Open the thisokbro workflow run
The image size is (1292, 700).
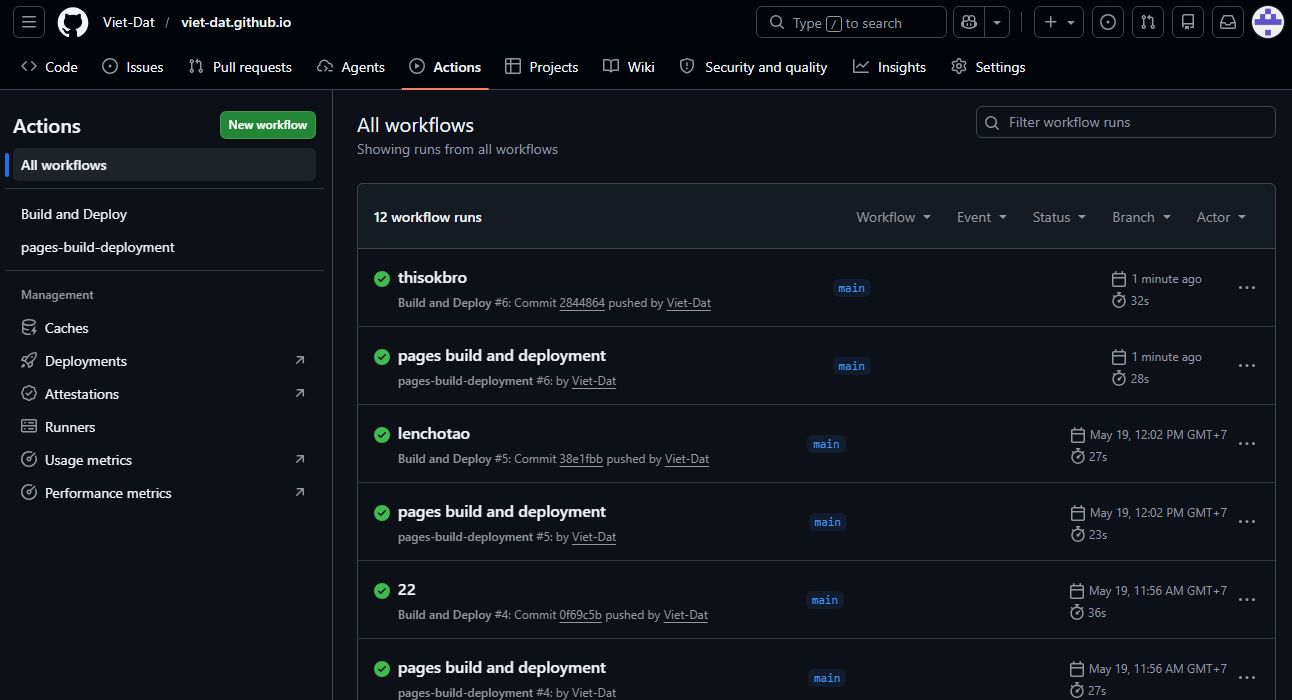[432, 277]
